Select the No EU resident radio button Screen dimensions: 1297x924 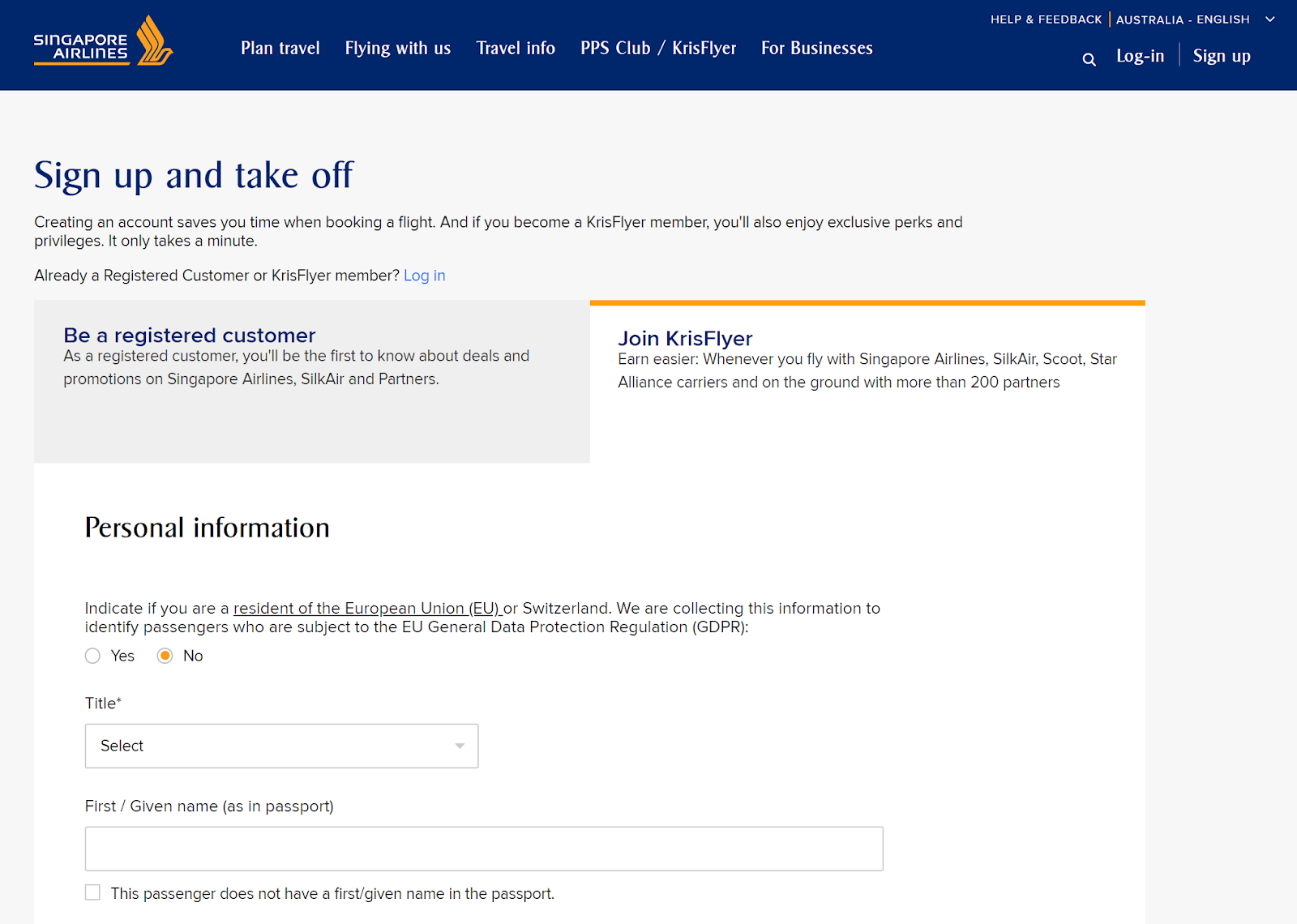click(x=165, y=656)
